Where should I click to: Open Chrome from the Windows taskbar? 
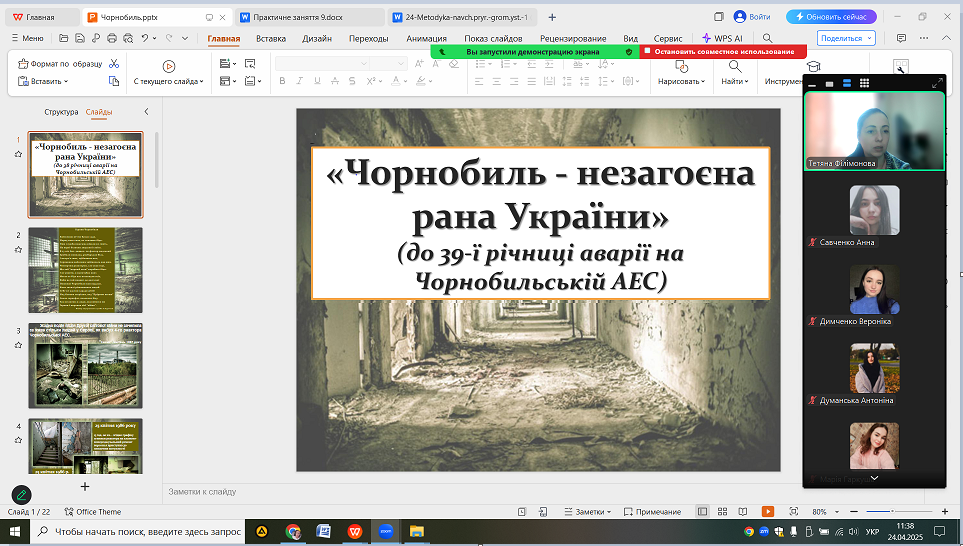click(x=293, y=531)
